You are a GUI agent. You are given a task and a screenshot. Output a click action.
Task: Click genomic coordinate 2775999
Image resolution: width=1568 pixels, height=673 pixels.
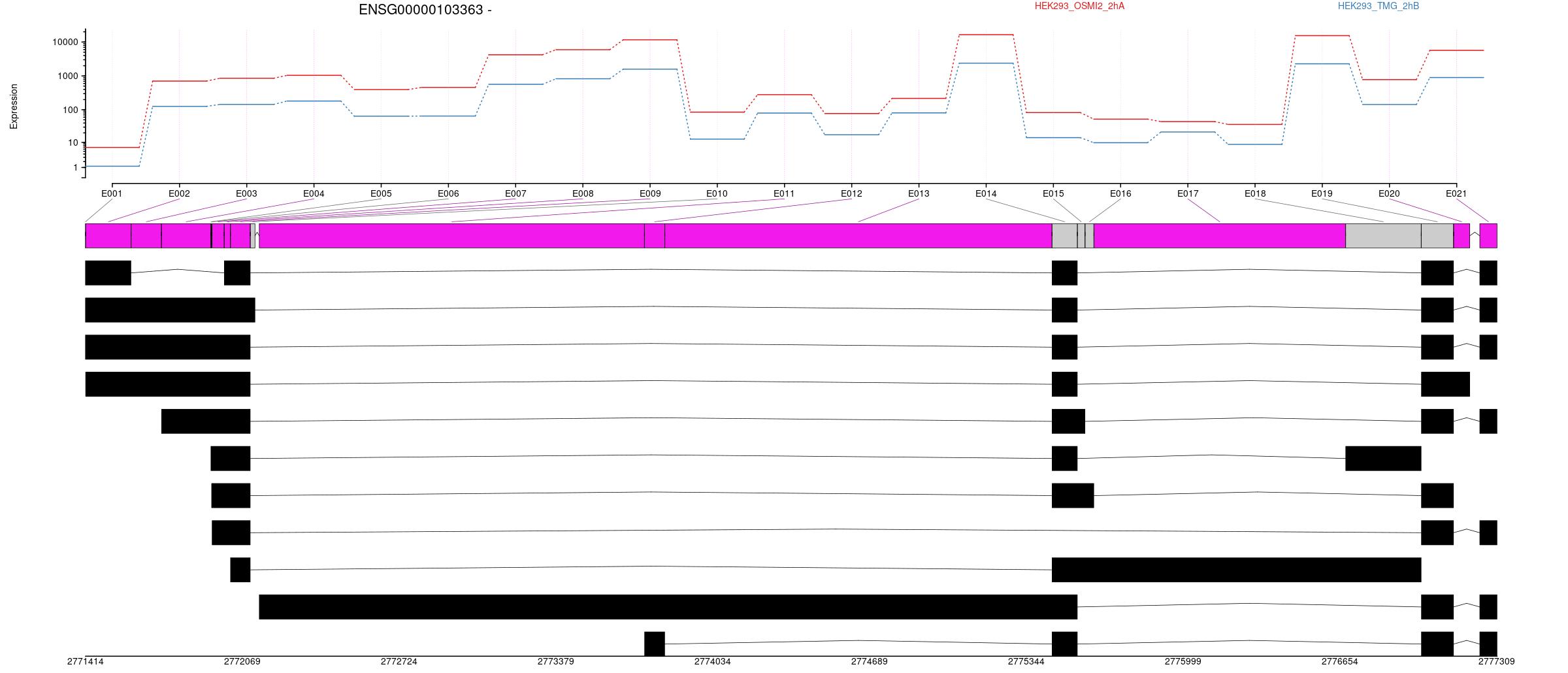click(1183, 662)
